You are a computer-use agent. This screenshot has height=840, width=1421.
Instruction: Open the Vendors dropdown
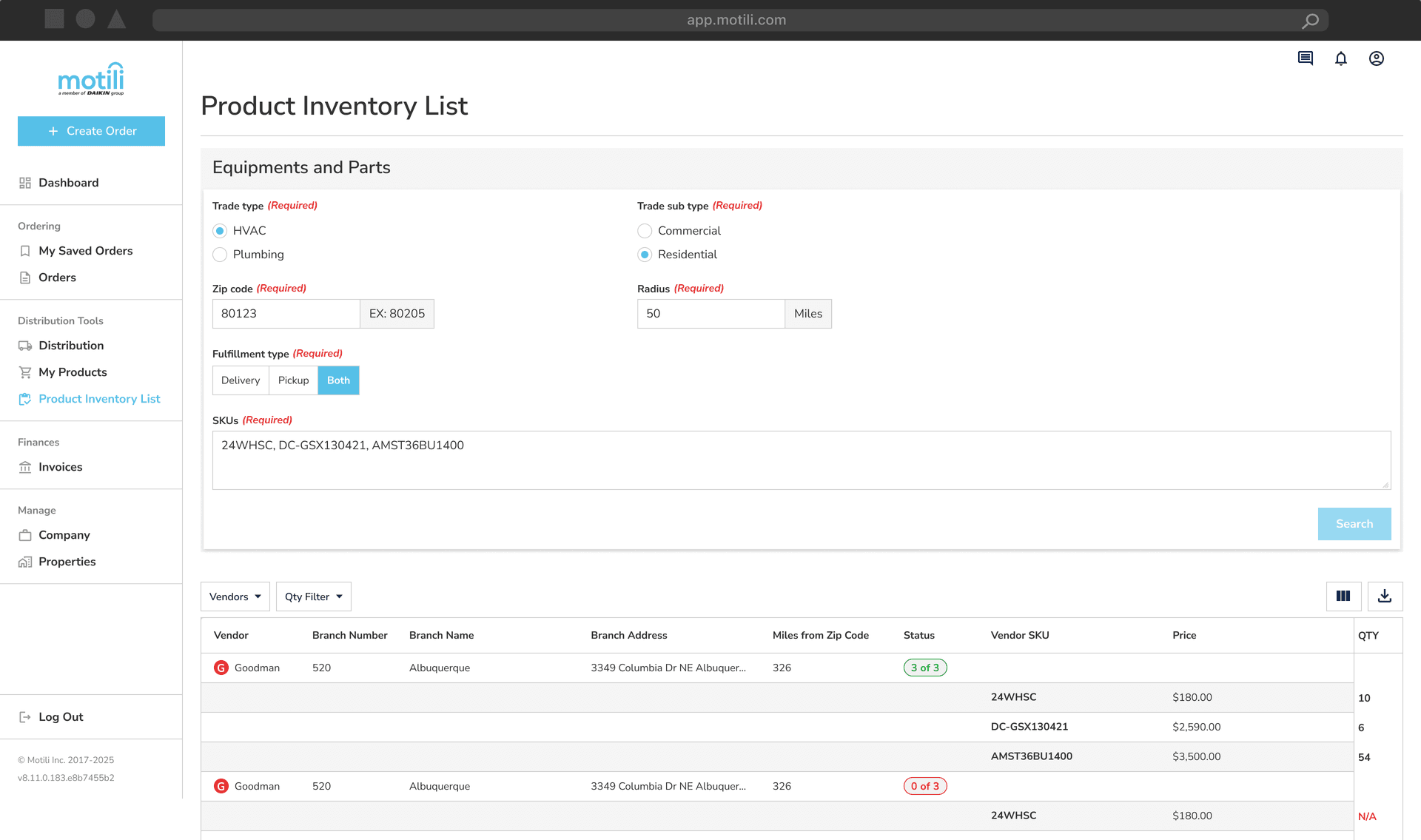(235, 596)
